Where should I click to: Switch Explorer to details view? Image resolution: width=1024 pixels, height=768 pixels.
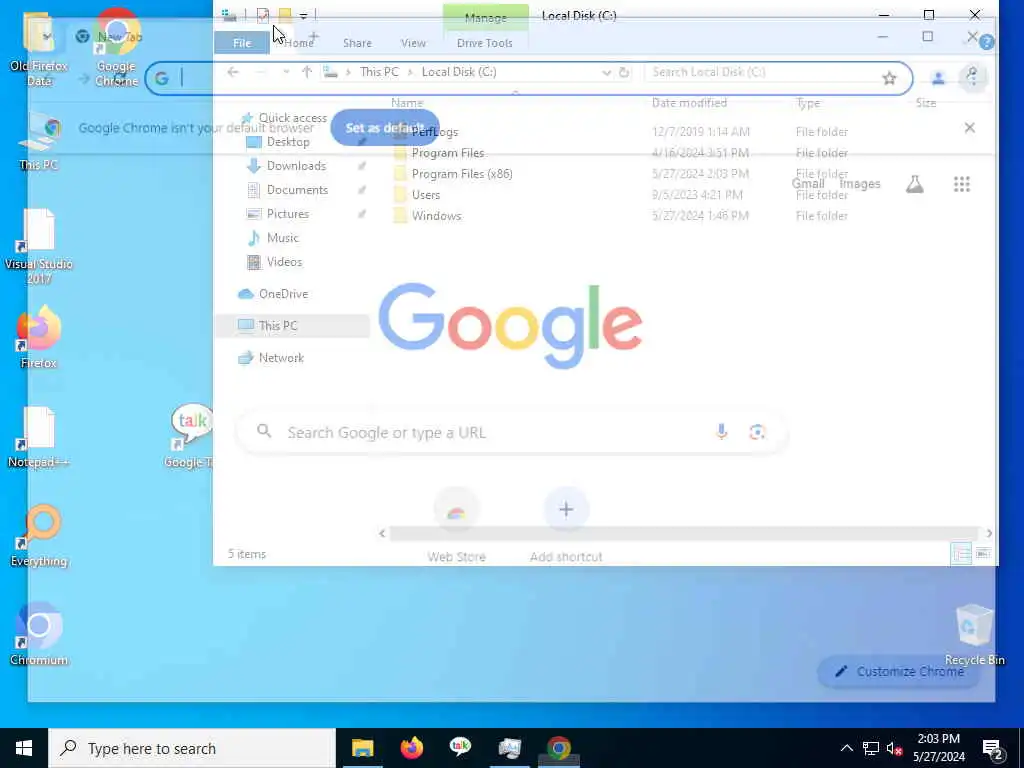pos(961,554)
